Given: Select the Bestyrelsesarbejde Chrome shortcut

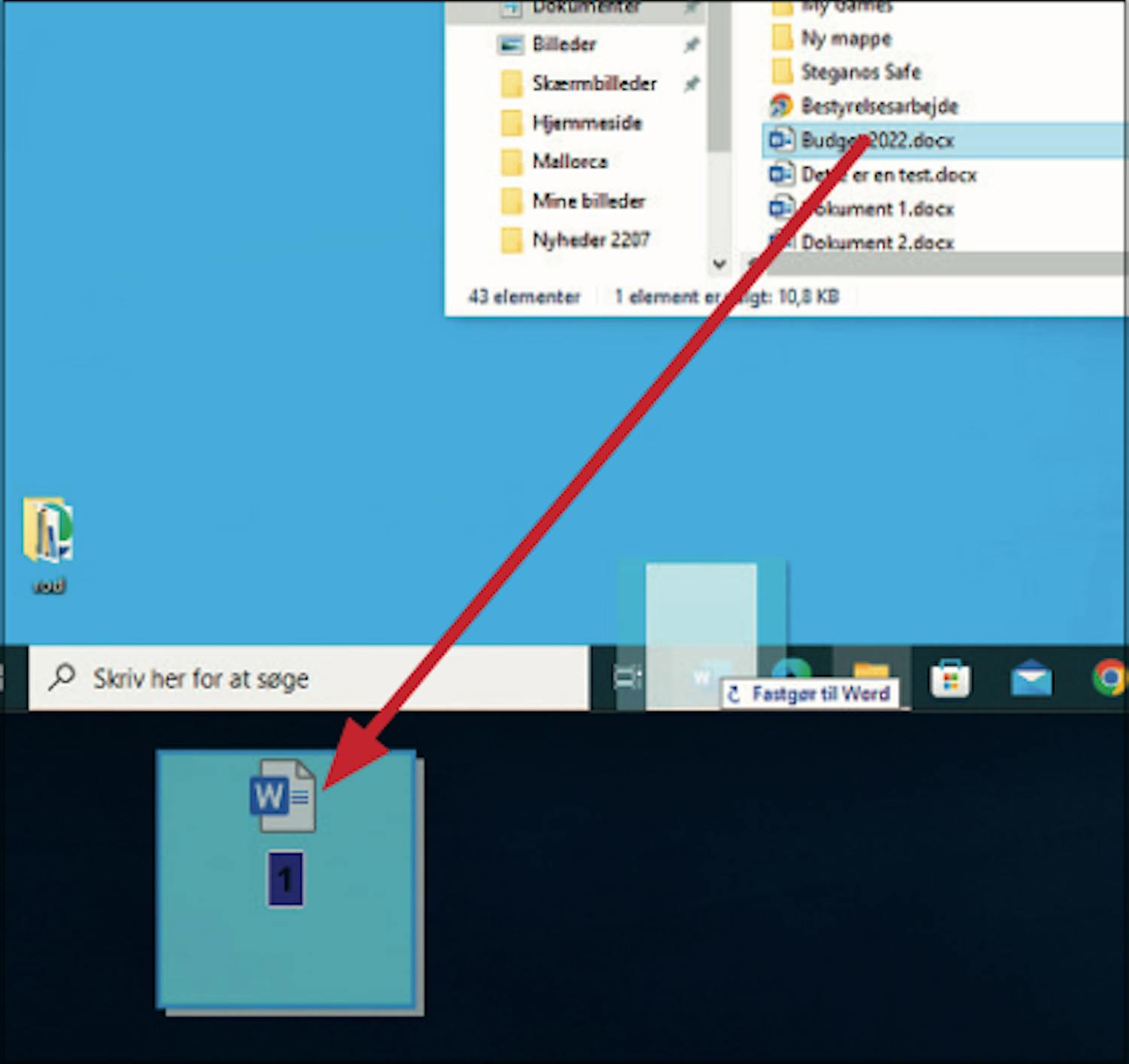Looking at the screenshot, I should coord(864,105).
